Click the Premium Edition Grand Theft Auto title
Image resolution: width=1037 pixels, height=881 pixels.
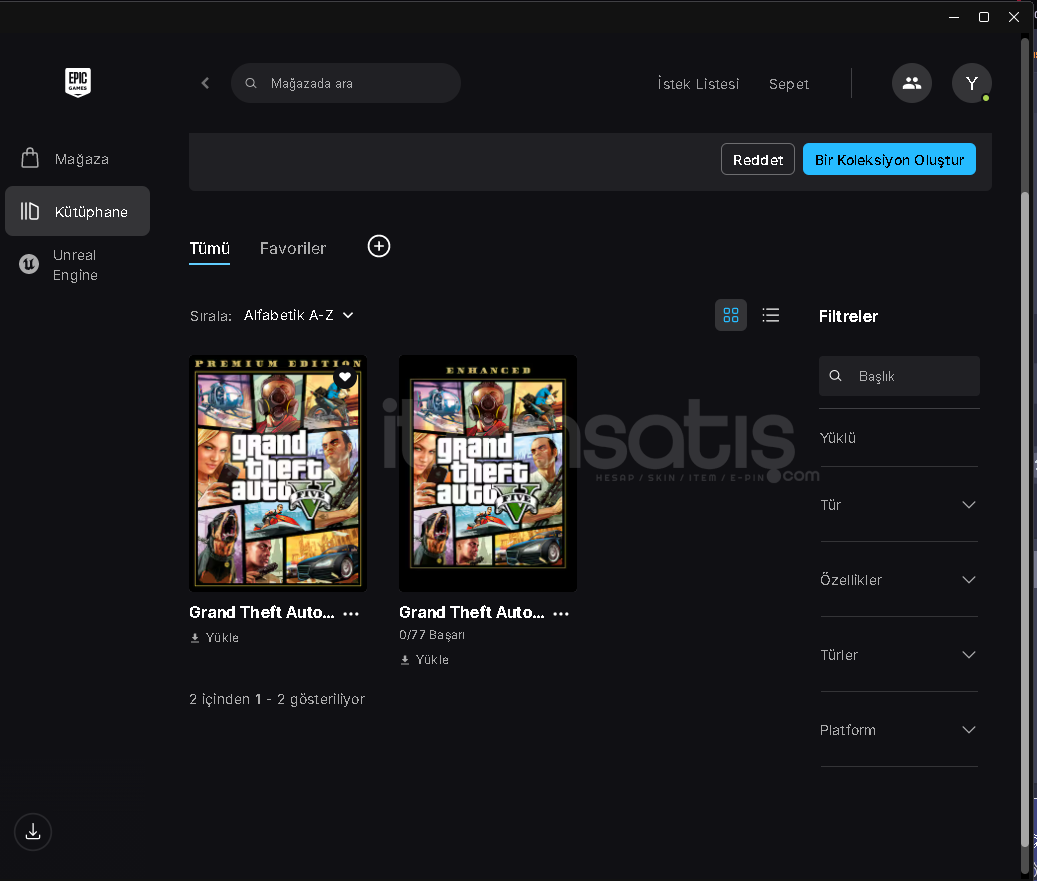click(x=262, y=612)
